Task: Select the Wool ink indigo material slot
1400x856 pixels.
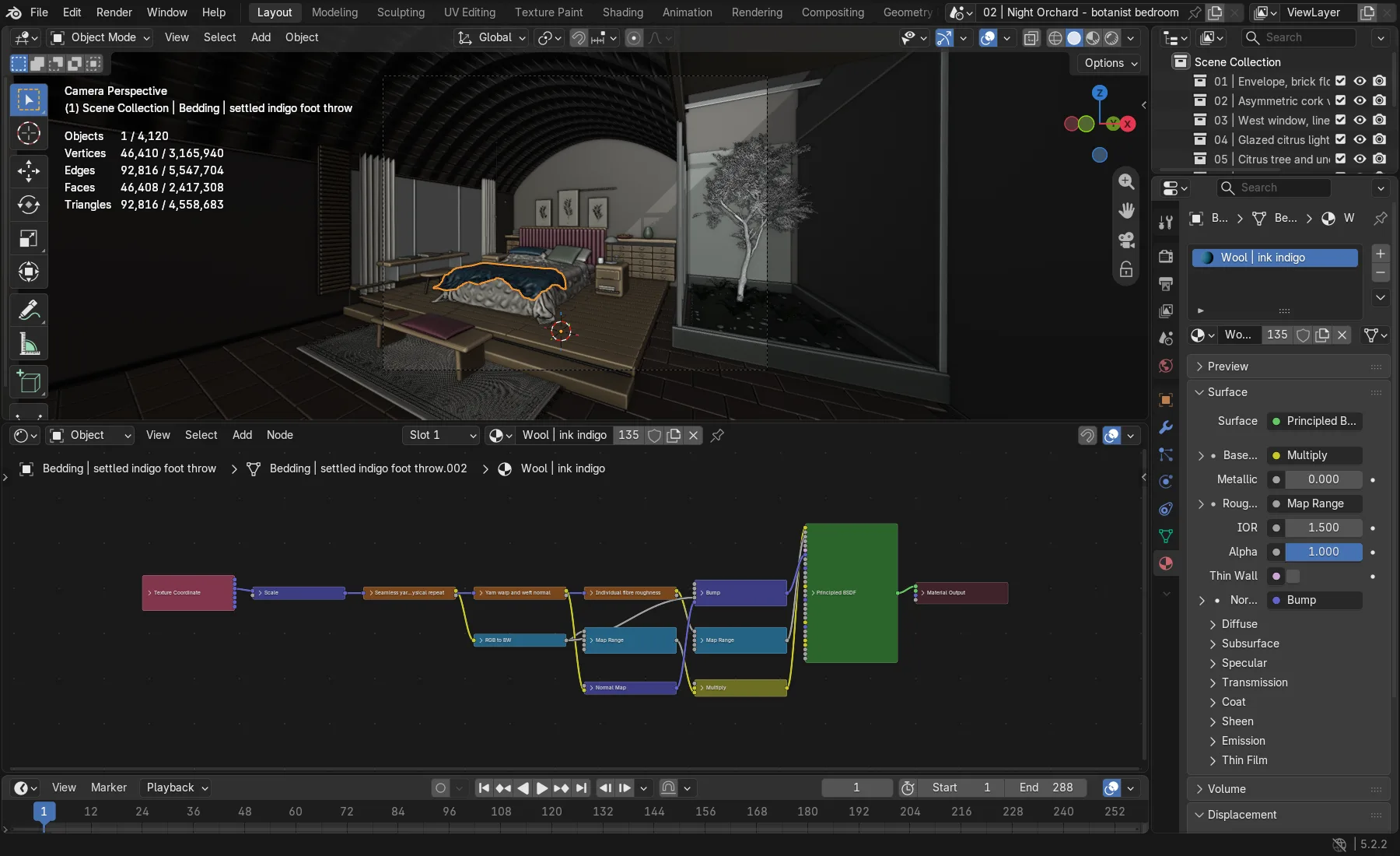Action: 1275,258
